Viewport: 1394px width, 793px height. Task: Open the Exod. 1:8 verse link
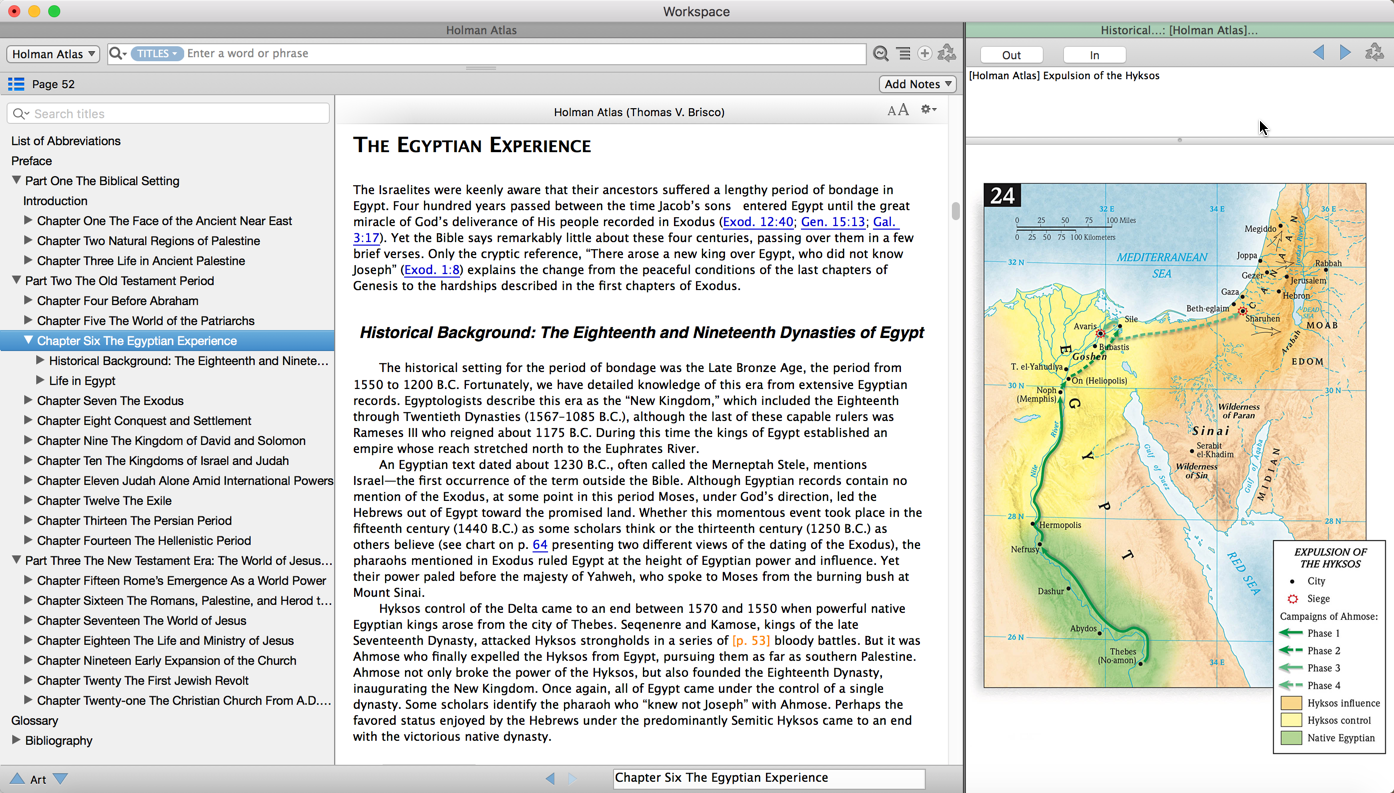[432, 270]
